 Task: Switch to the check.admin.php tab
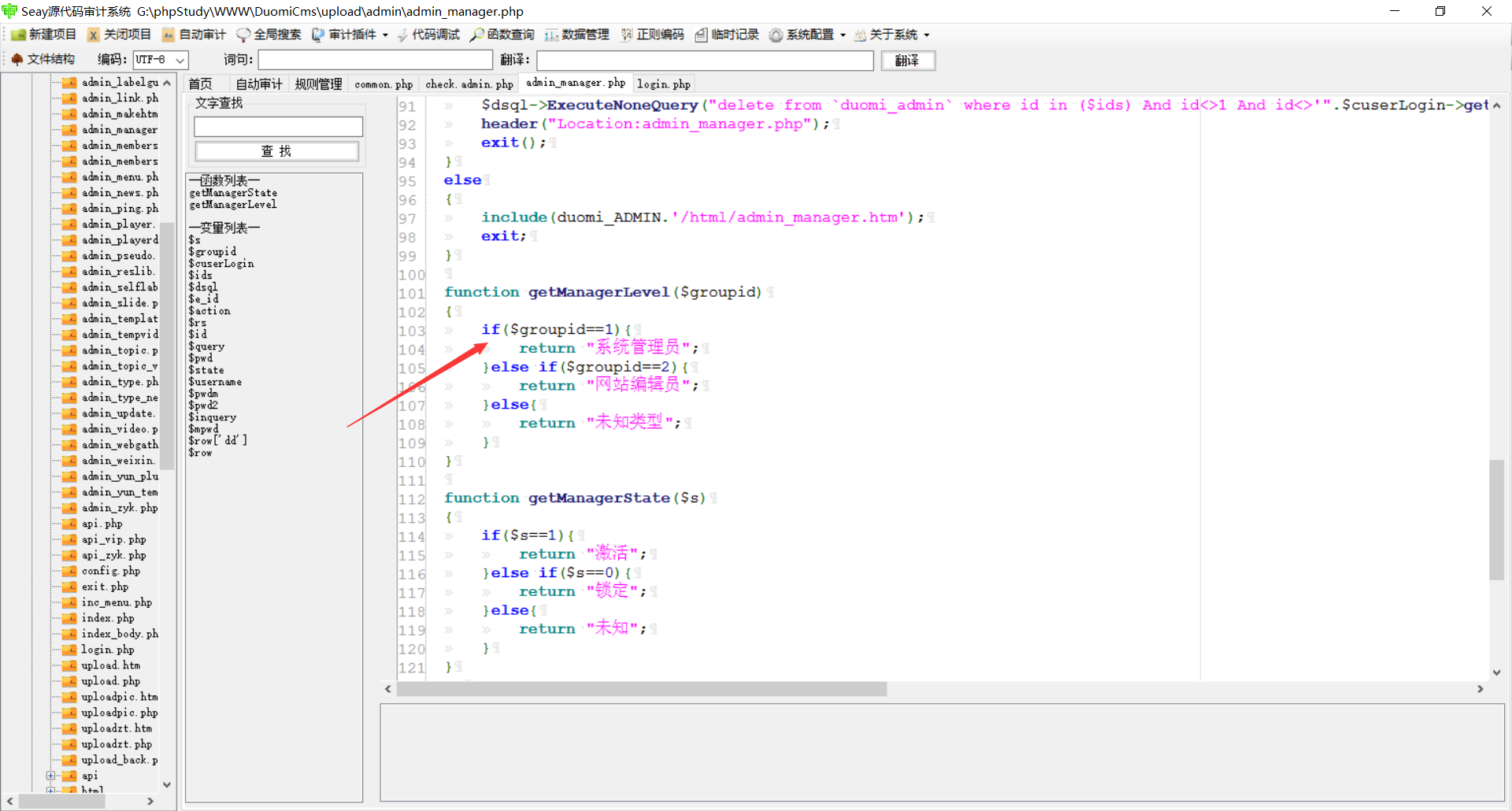pyautogui.click(x=469, y=83)
